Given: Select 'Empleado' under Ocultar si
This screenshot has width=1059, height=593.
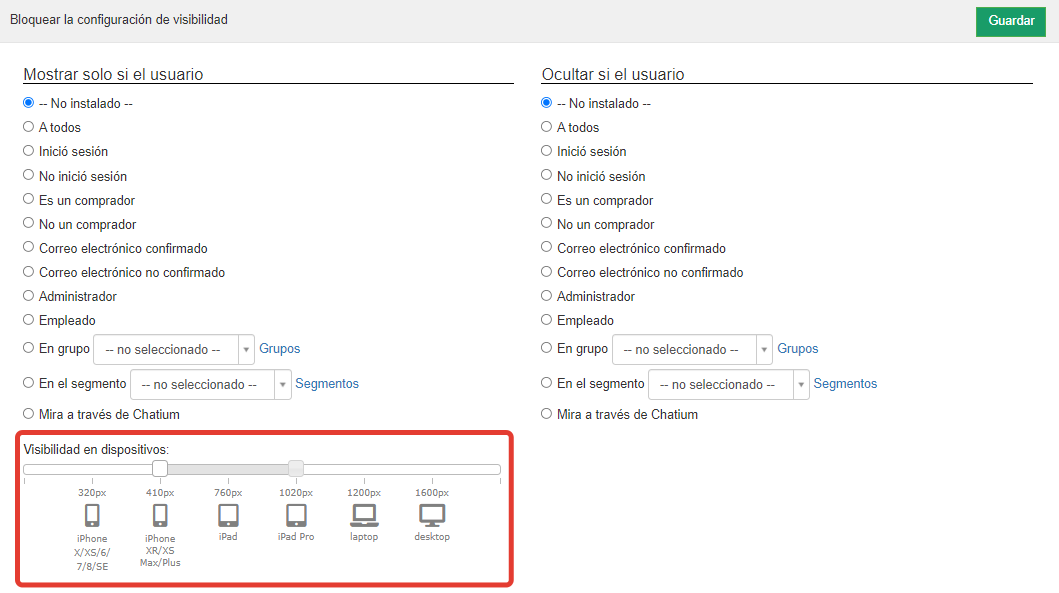Looking at the screenshot, I should [546, 319].
